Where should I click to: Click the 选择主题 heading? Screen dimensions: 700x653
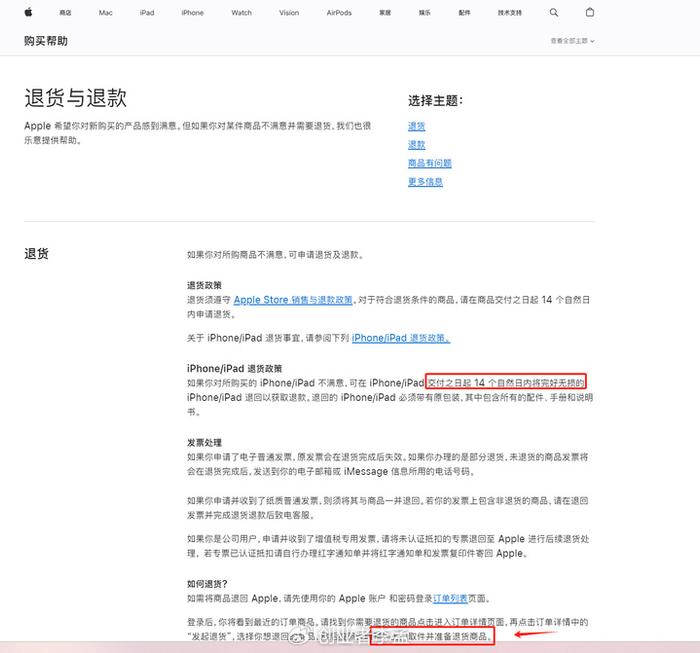[x=435, y=100]
